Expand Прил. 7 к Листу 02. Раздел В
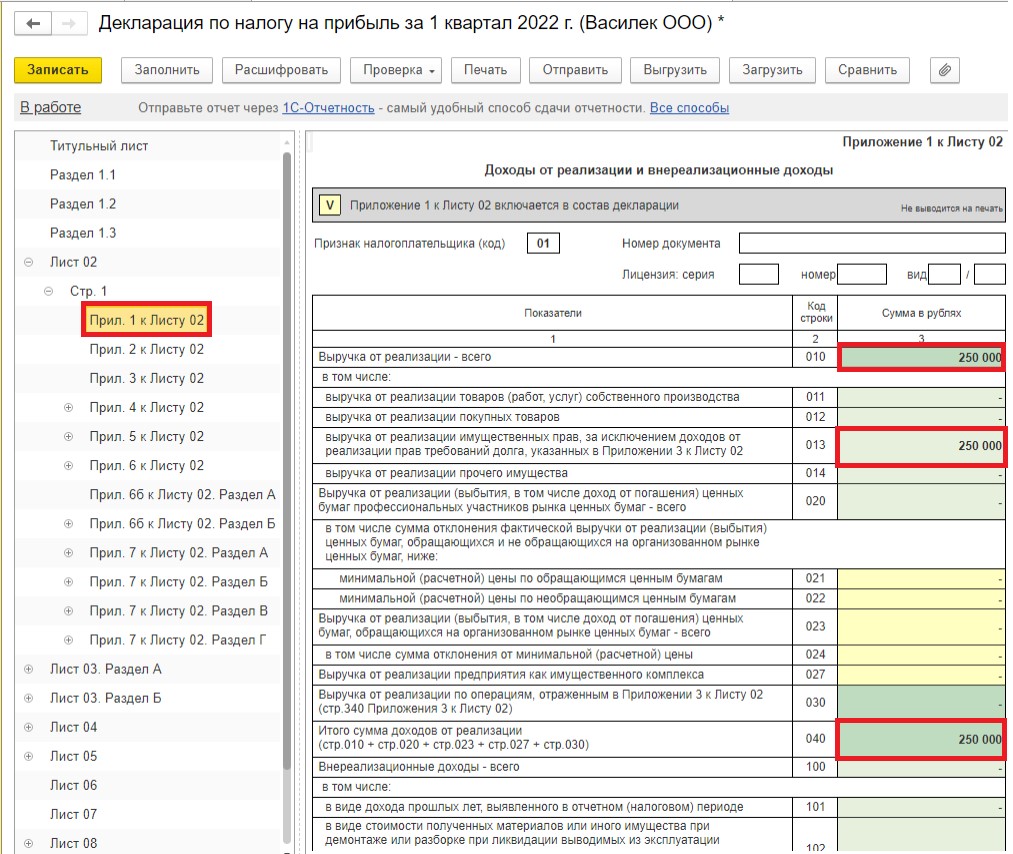This screenshot has height=854, width=1013. 68,611
